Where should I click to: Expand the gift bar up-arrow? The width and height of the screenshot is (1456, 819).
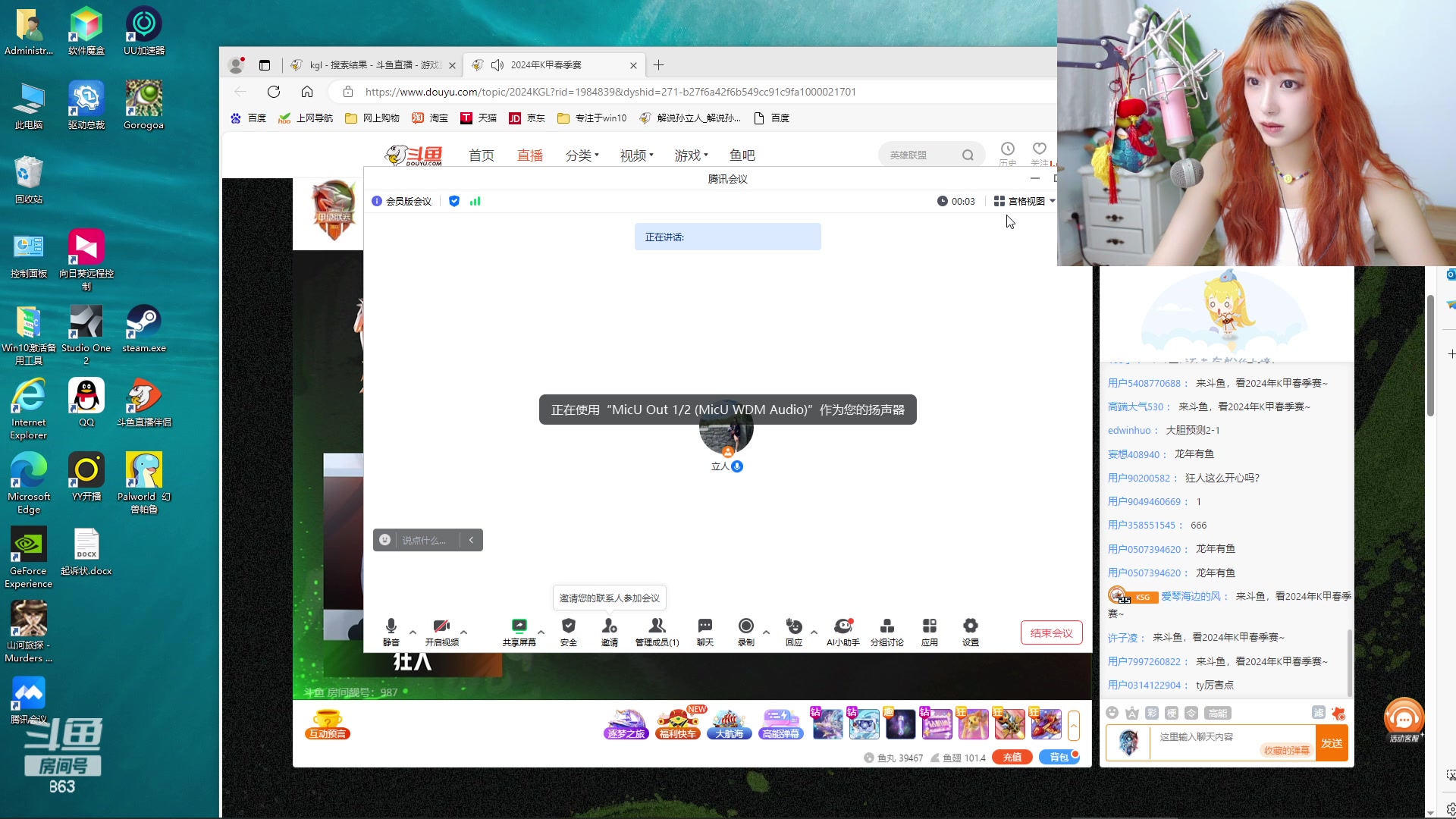1074,726
